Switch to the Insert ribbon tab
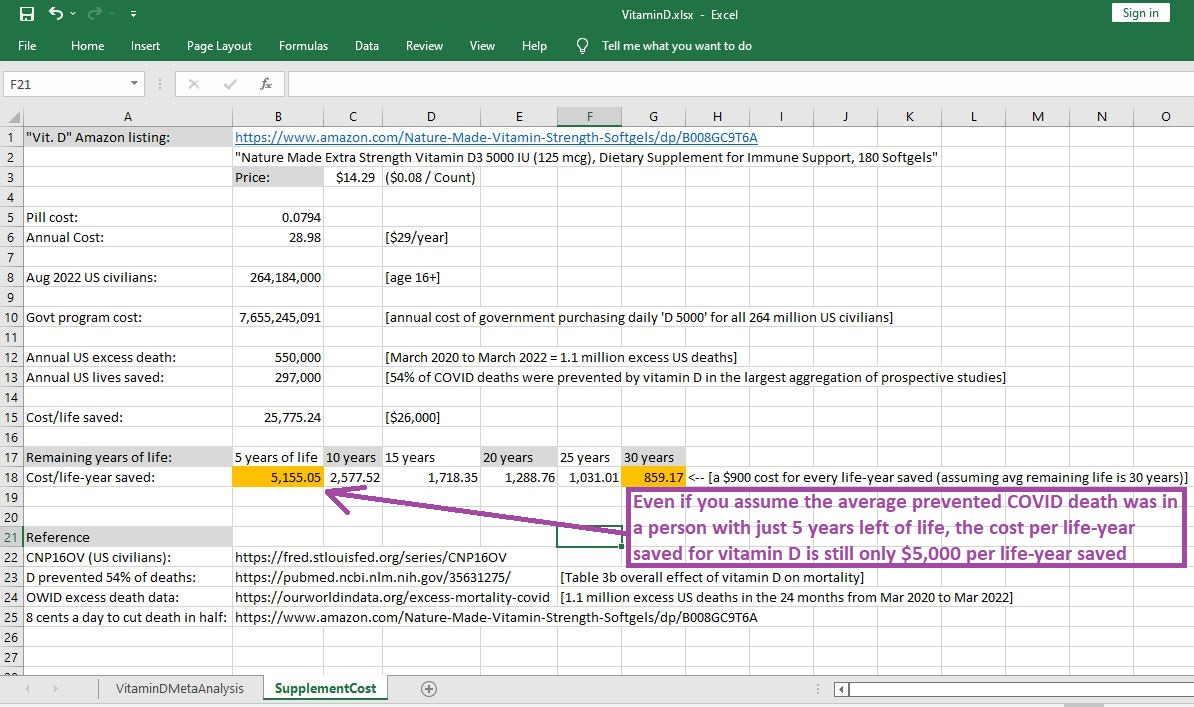 (145, 46)
